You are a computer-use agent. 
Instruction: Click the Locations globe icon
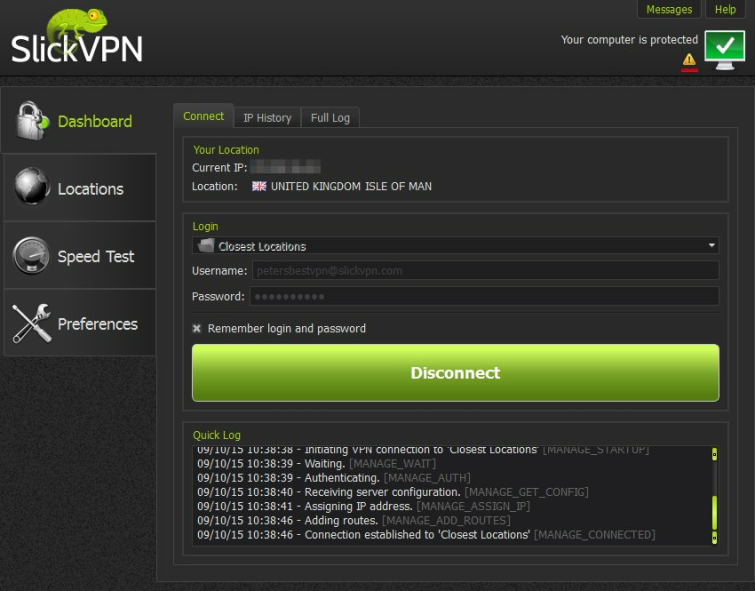point(32,186)
